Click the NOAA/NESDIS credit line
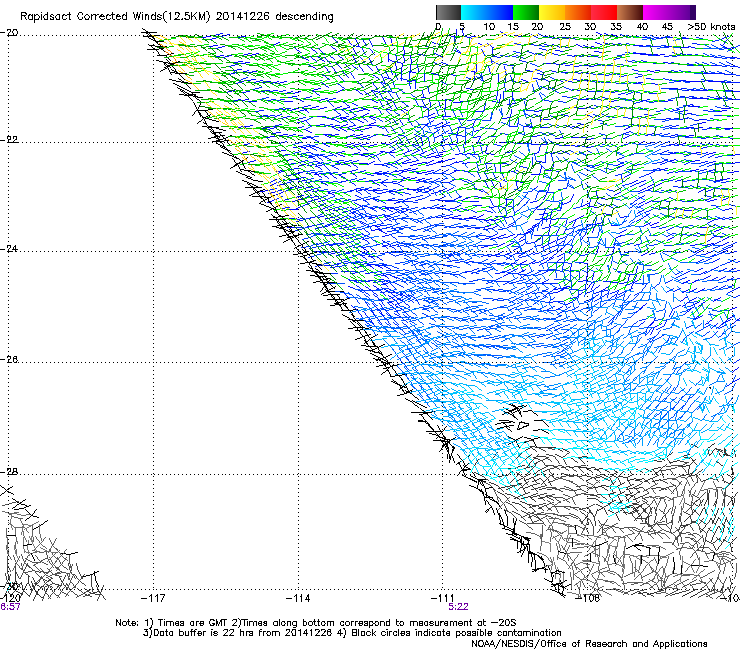 [589, 644]
